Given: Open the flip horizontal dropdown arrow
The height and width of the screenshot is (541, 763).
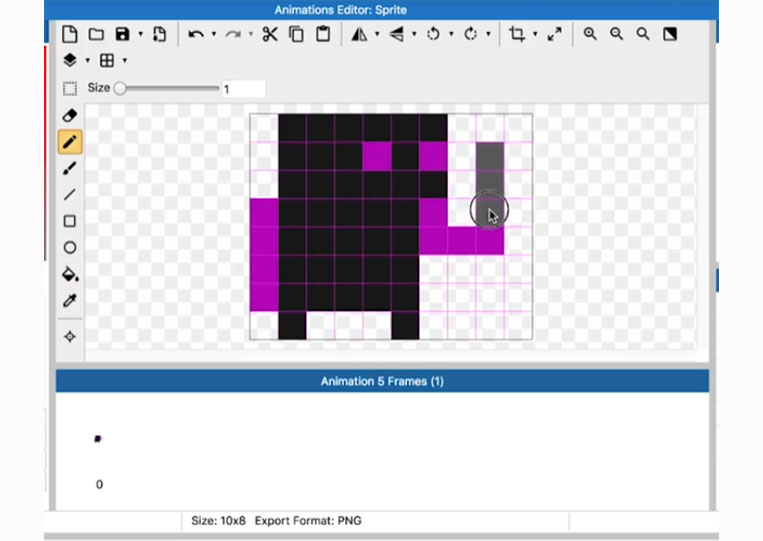Looking at the screenshot, I should 377,34.
